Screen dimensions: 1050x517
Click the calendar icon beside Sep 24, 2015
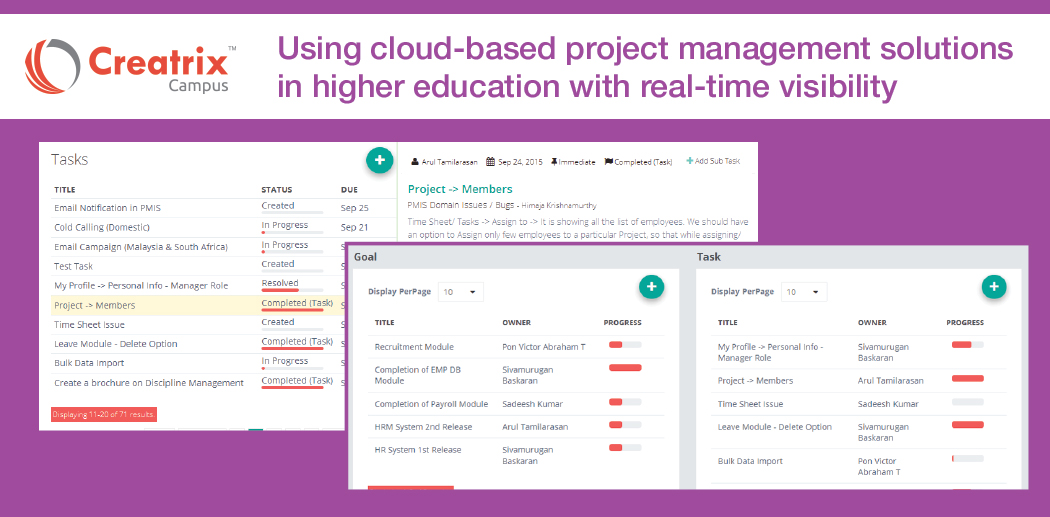[490, 162]
